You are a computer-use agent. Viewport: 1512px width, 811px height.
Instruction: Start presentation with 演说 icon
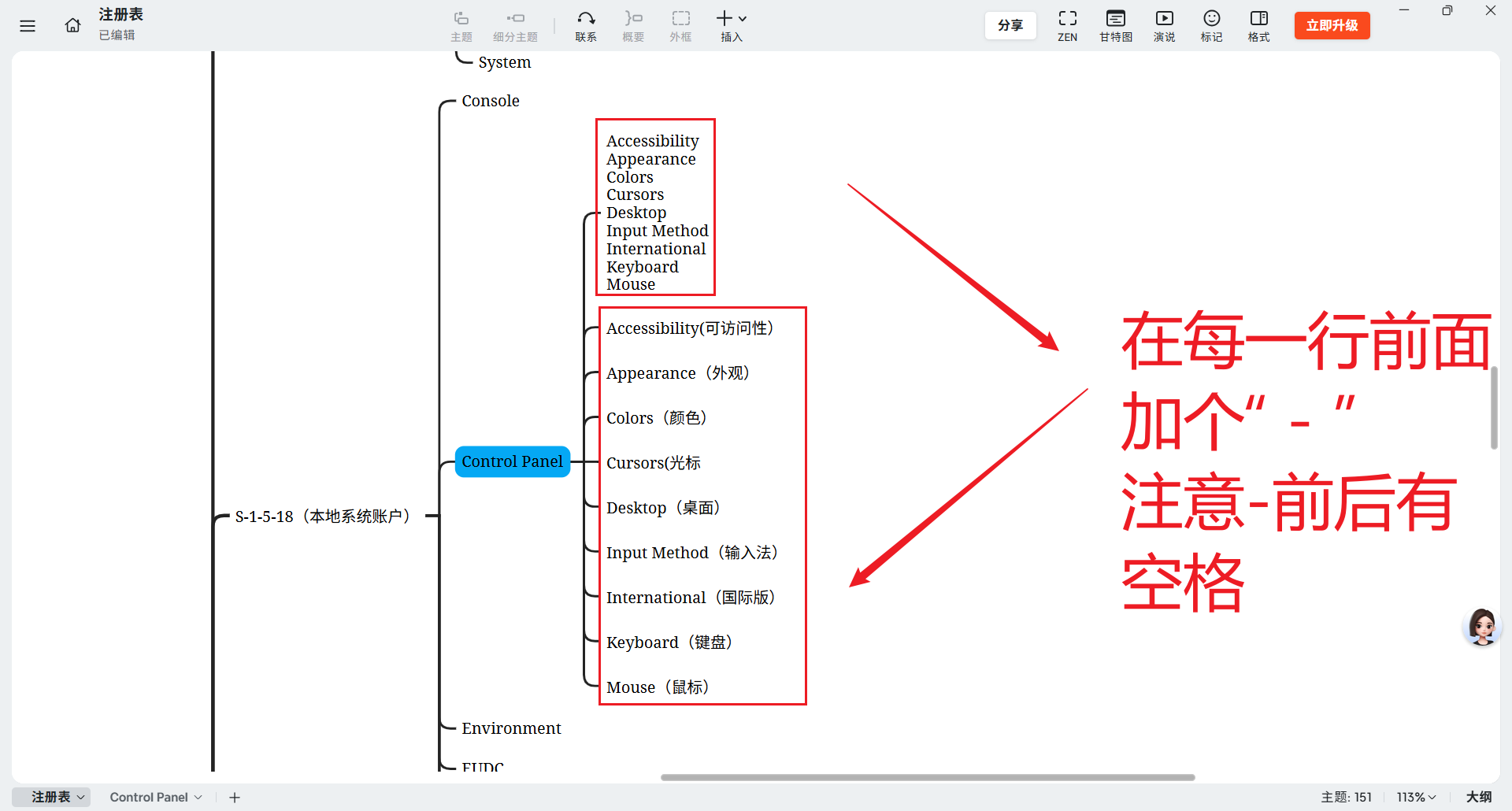click(1164, 25)
